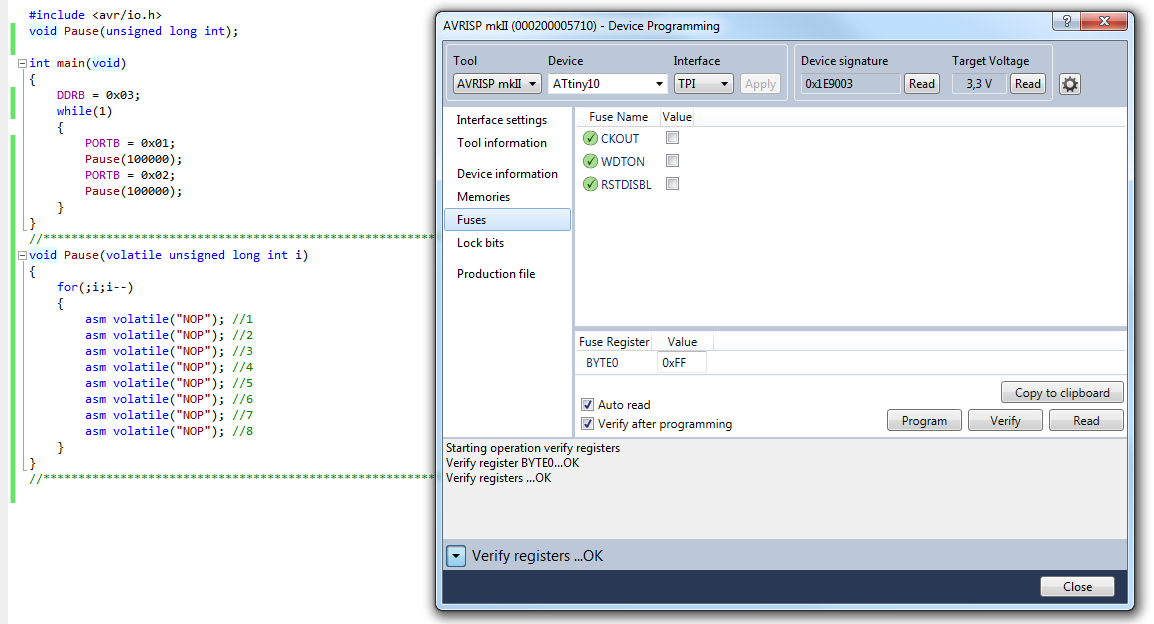Viewport: 1154px width, 624px height.
Task: Open Device information page
Action: point(507,174)
